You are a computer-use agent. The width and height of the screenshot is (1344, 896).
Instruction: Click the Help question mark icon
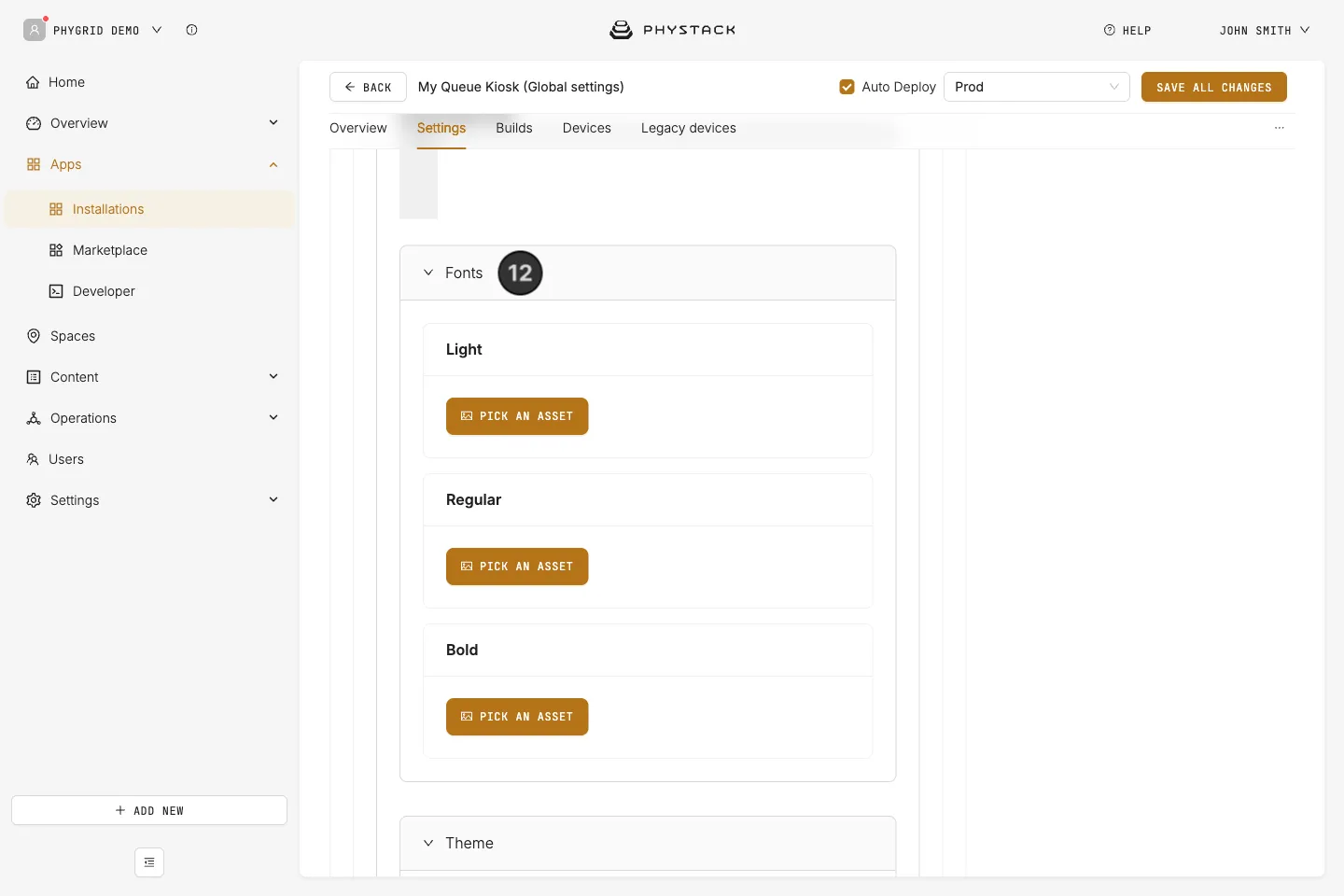(1110, 30)
